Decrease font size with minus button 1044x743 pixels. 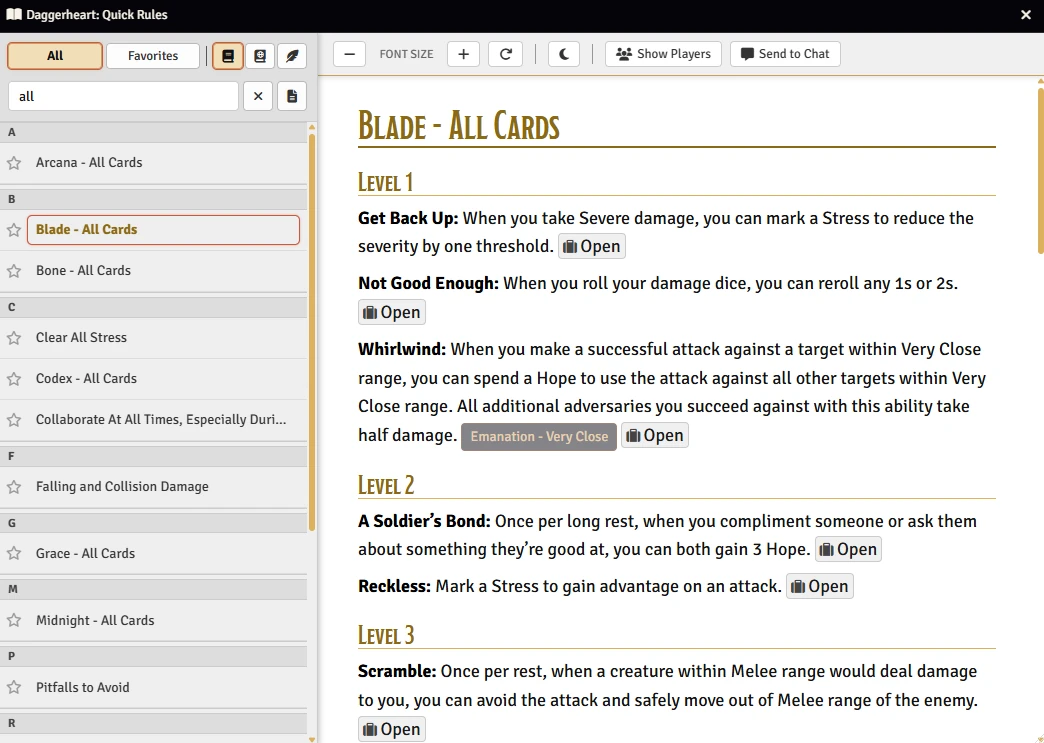point(350,54)
